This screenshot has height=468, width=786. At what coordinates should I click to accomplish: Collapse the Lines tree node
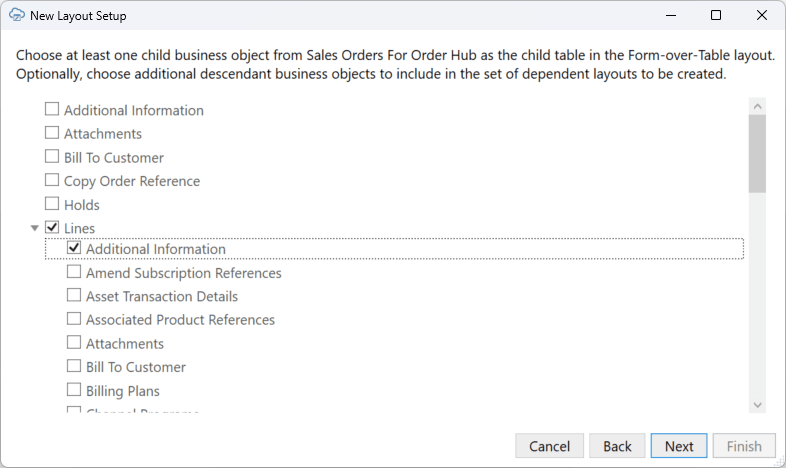36,229
